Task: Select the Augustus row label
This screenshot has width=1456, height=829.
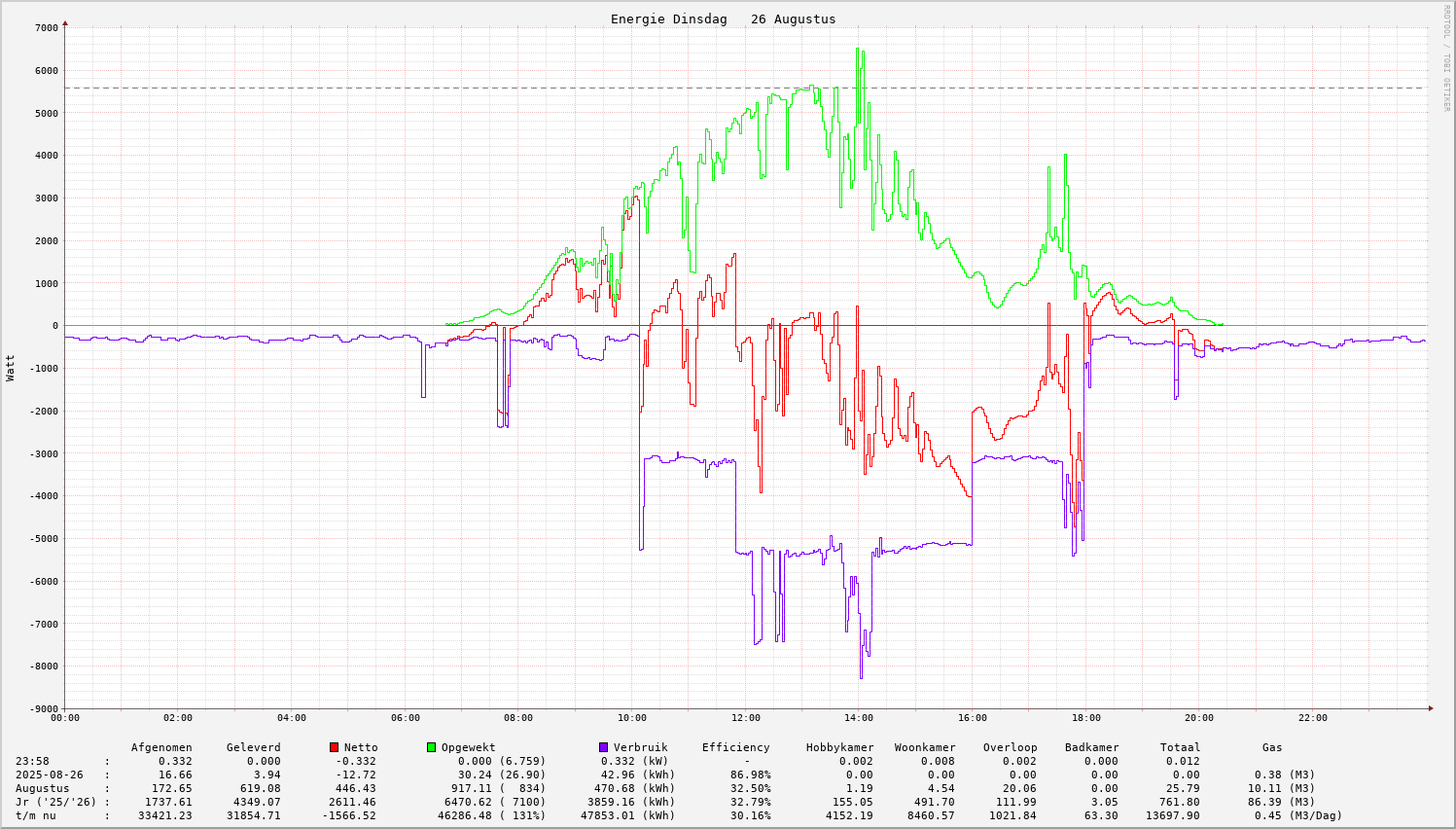Action: [x=42, y=788]
